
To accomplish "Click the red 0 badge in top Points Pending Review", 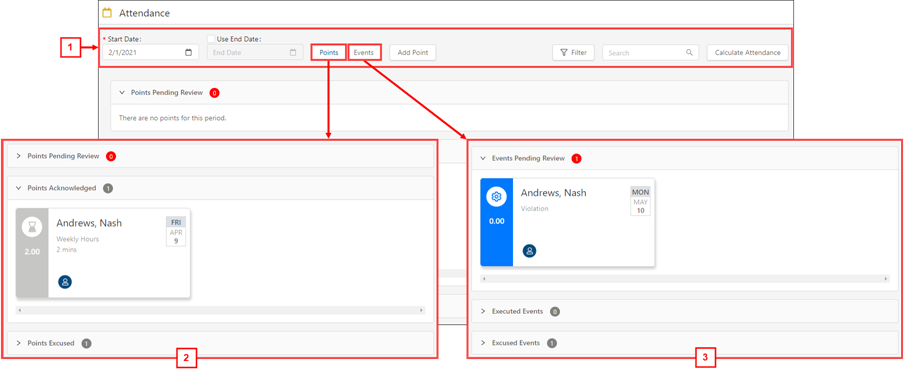I will point(214,92).
